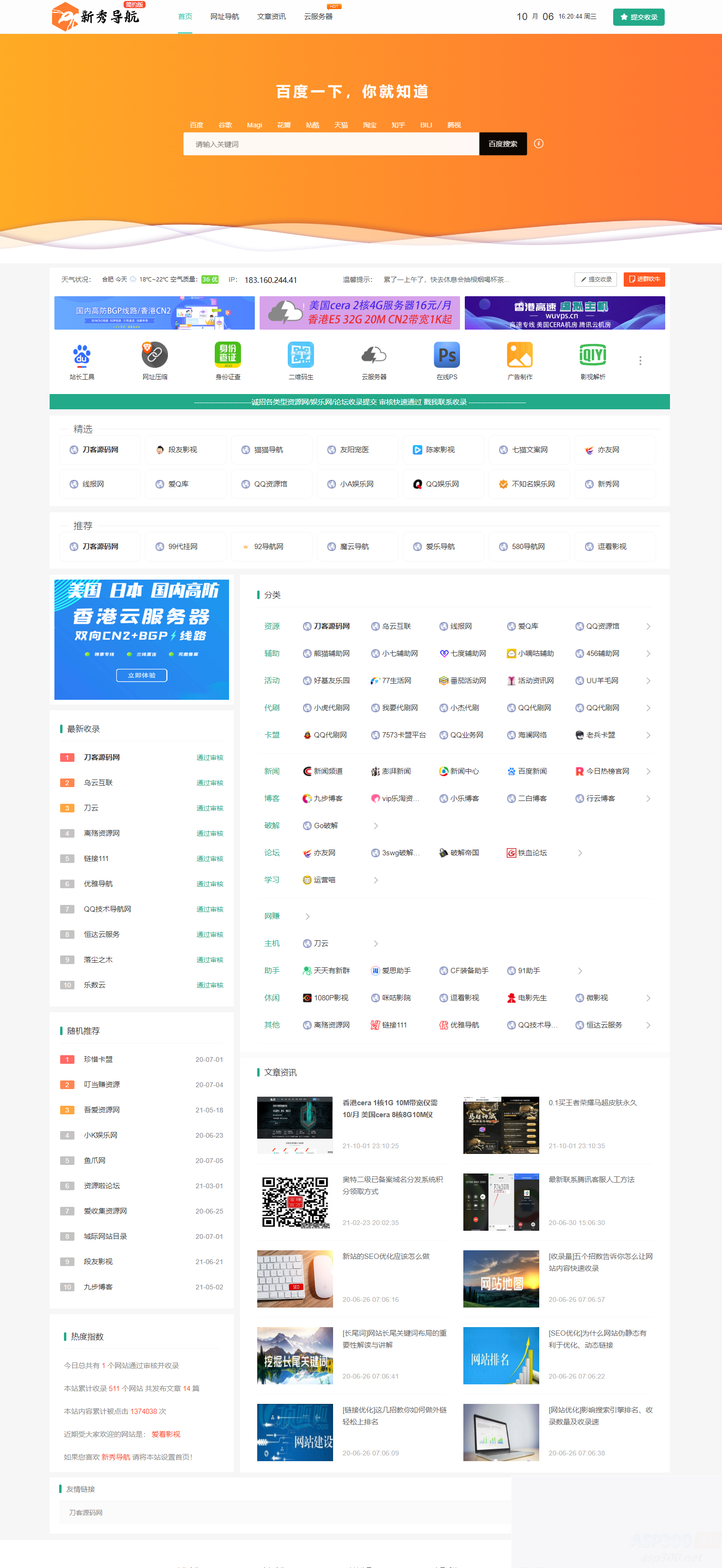Select the 知乎 search engine tab
722x1568 pixels.
pyautogui.click(x=398, y=125)
